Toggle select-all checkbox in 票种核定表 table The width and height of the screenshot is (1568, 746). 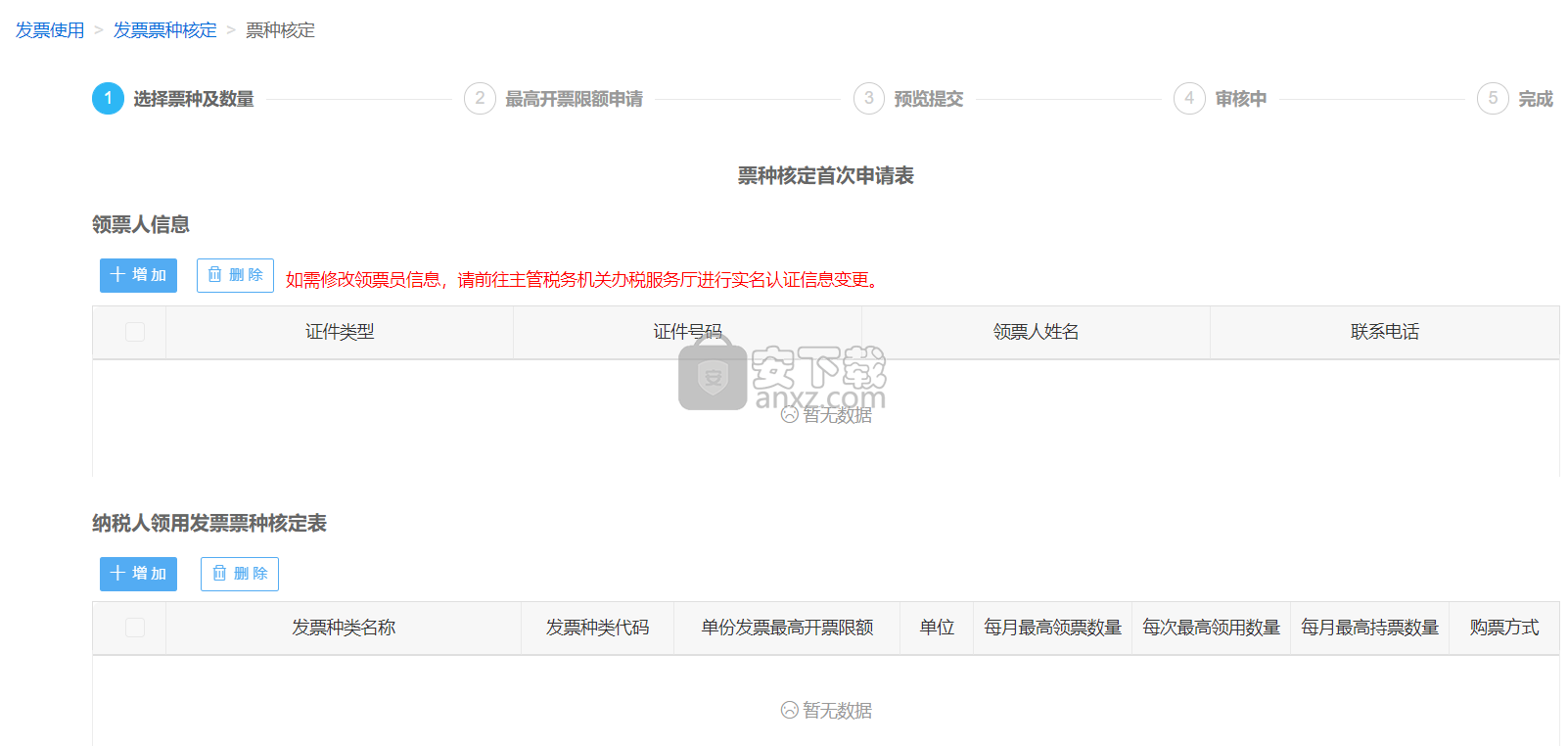tap(135, 628)
